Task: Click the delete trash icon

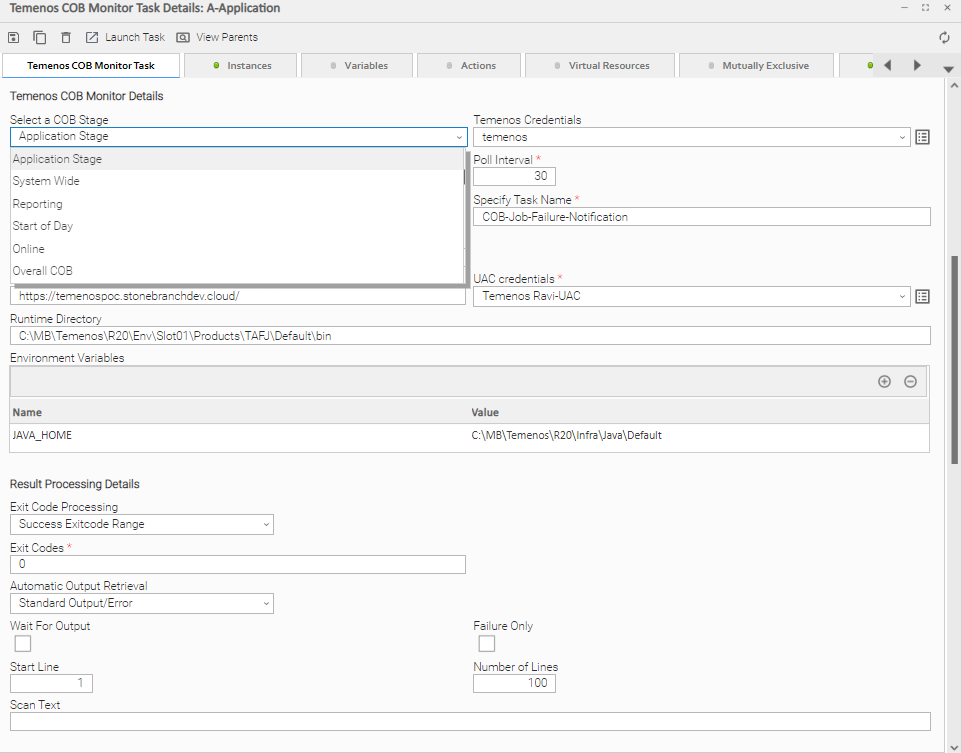Action: (x=66, y=37)
